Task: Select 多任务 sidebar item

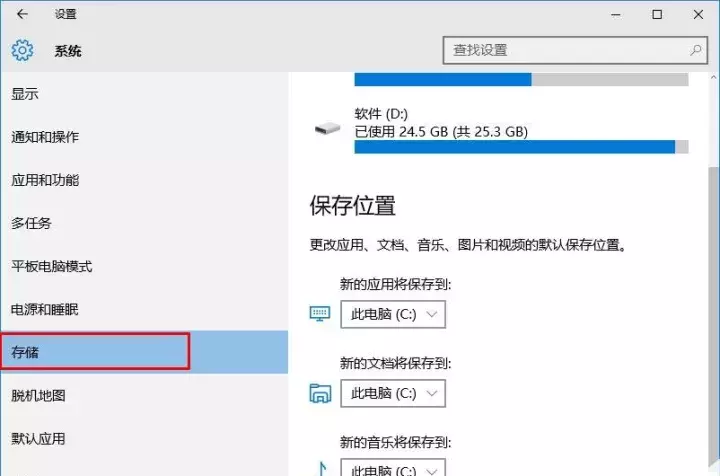Action: (144, 223)
